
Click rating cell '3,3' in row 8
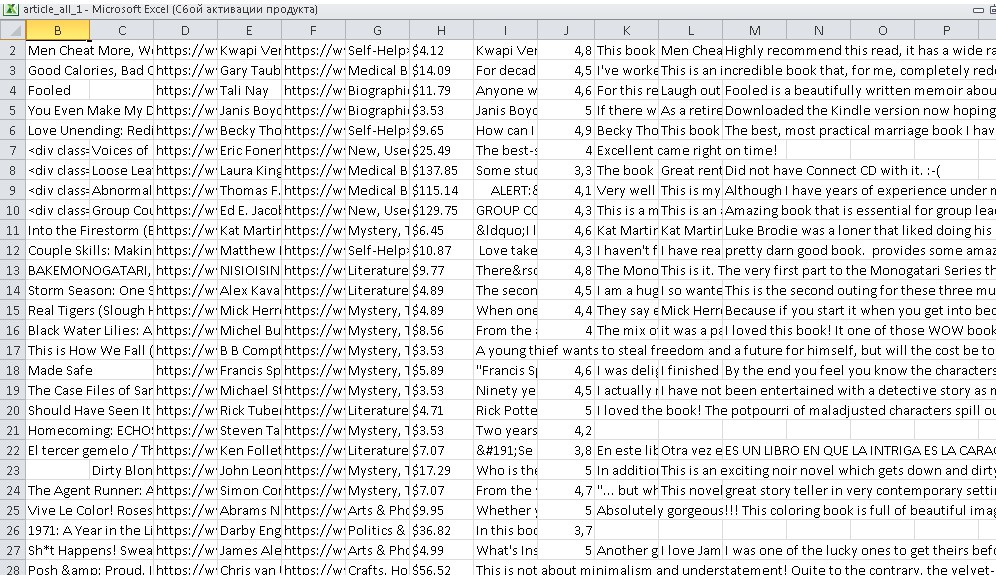tap(566, 171)
